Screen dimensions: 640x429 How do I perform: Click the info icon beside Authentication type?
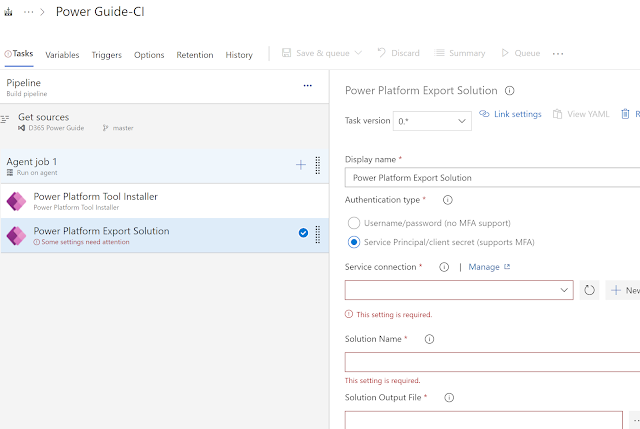tap(447, 200)
